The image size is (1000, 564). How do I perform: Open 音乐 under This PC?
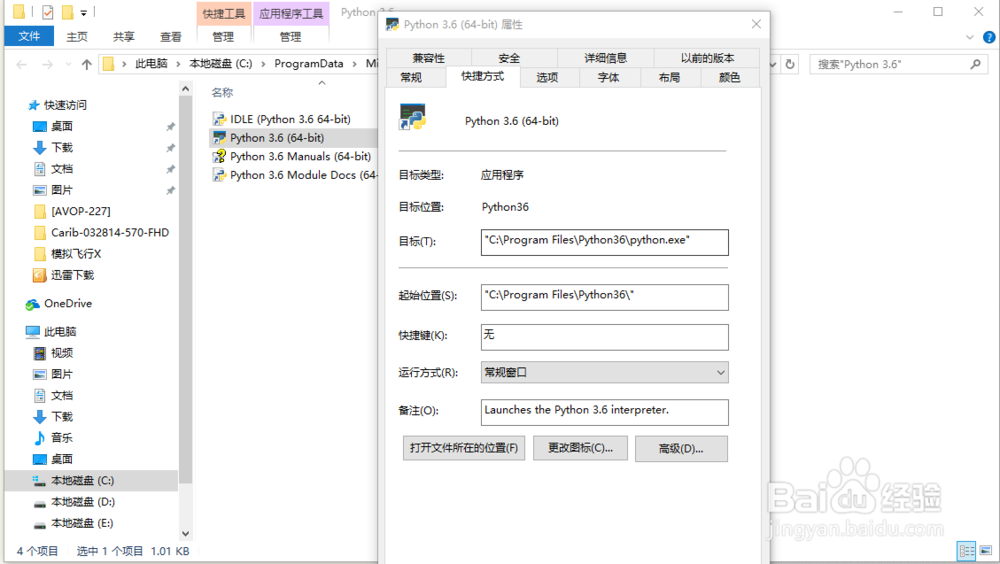[x=62, y=438]
